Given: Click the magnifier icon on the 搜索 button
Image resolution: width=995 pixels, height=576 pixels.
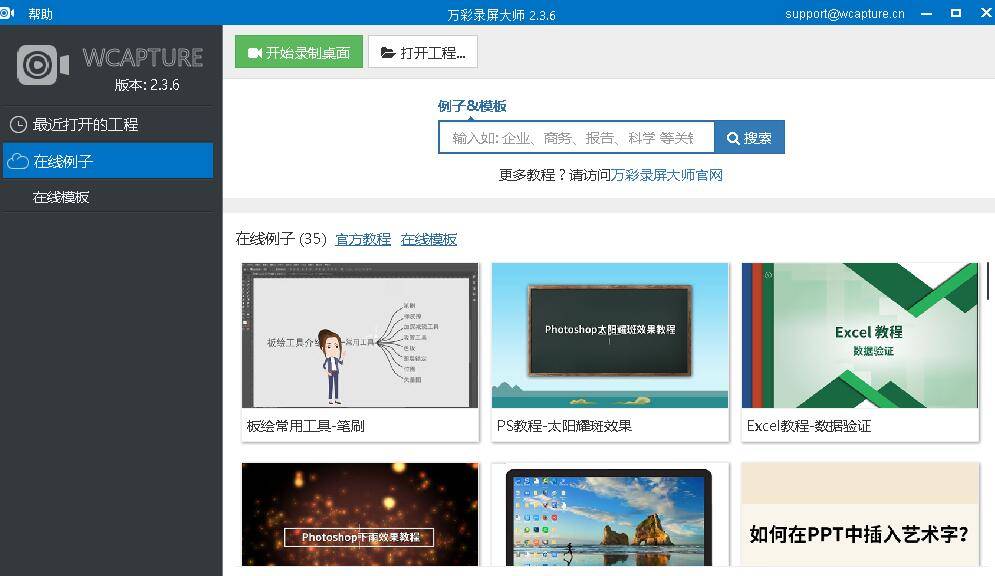Looking at the screenshot, I should coord(733,137).
